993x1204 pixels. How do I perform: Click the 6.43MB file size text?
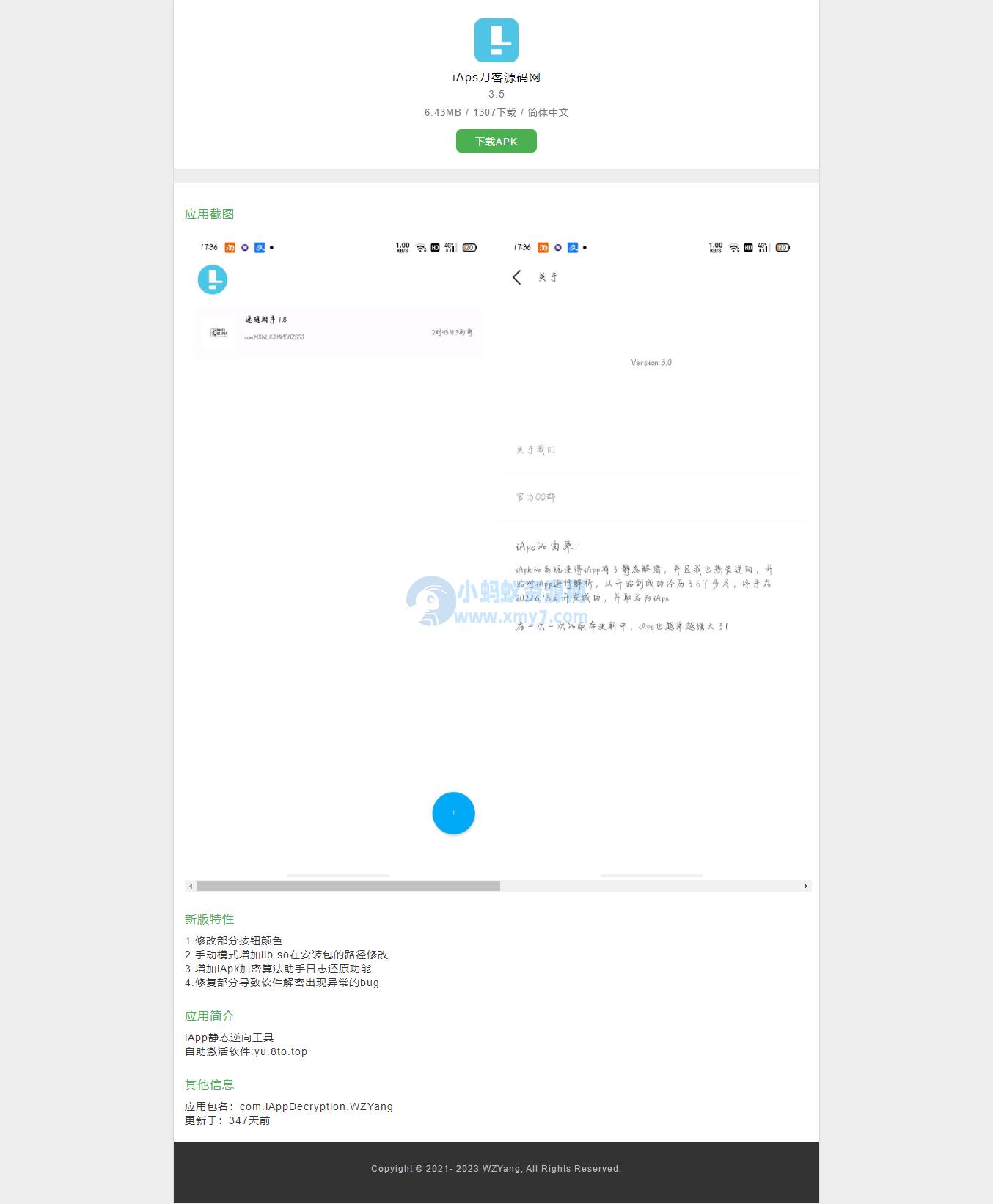[442, 112]
